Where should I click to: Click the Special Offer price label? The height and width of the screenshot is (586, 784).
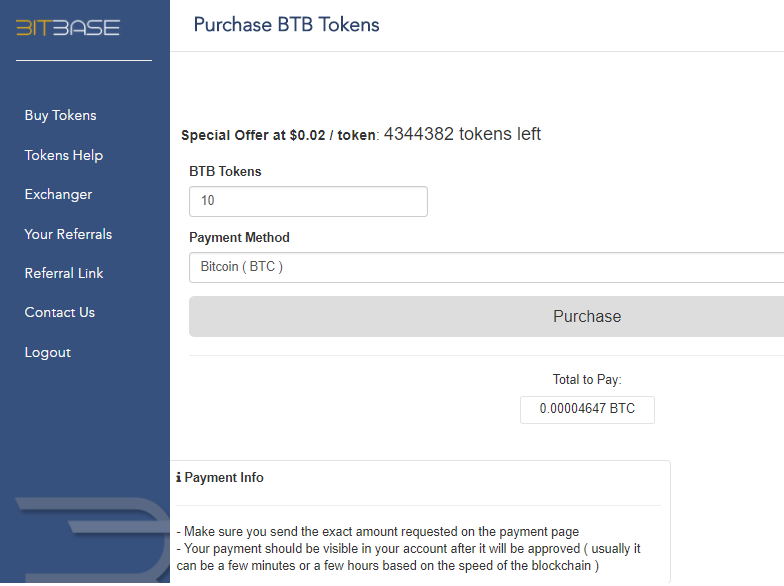click(x=280, y=136)
